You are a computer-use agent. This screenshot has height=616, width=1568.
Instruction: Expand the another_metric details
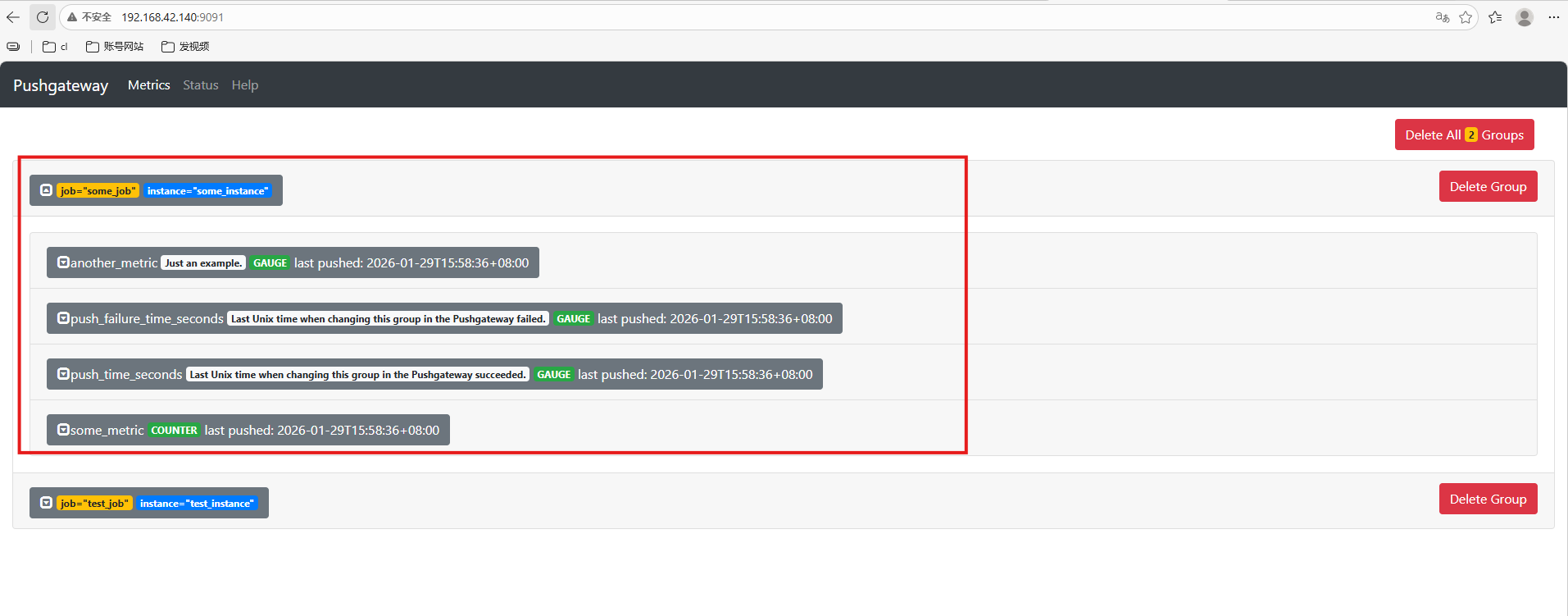[63, 262]
